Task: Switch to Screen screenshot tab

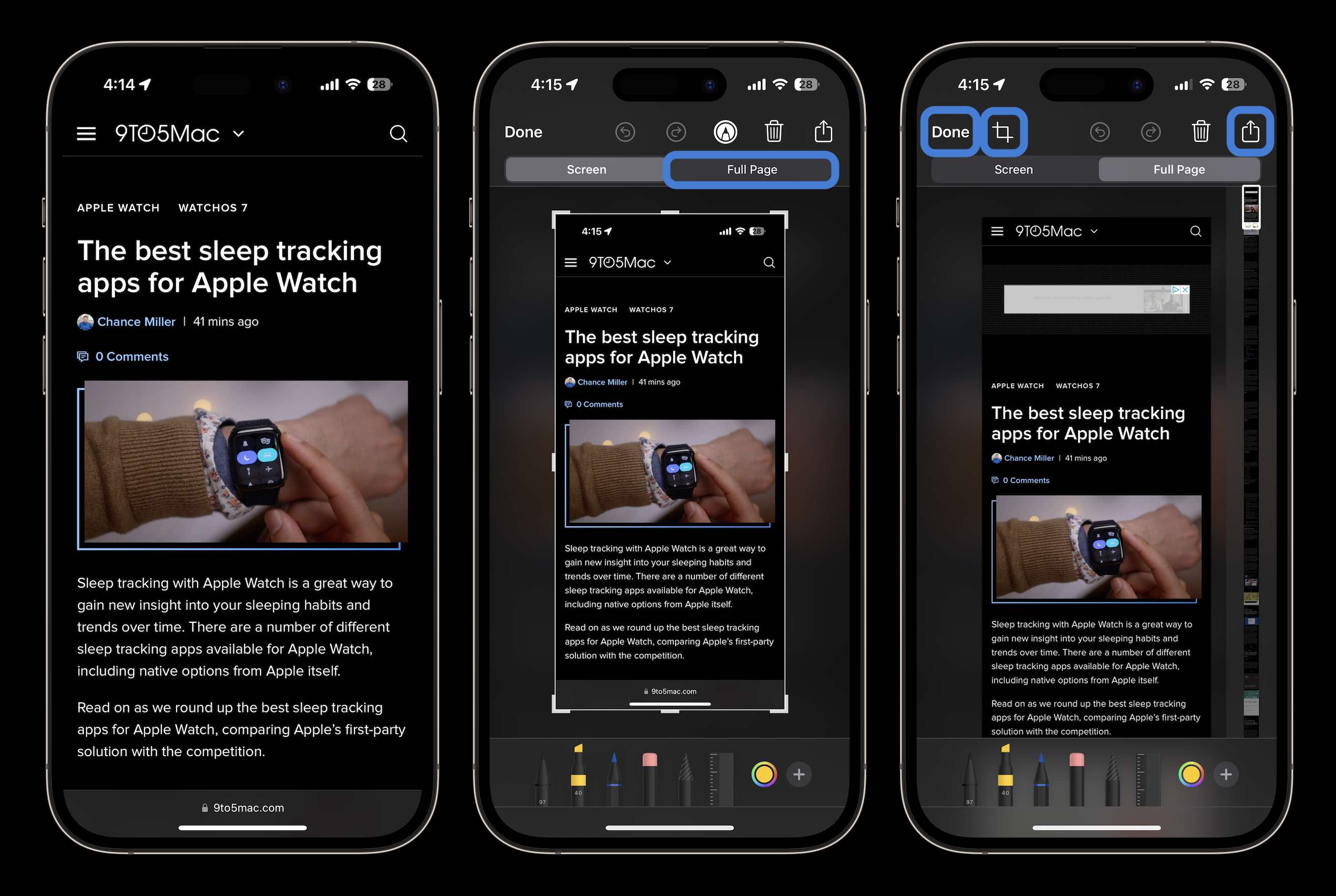Action: point(586,168)
